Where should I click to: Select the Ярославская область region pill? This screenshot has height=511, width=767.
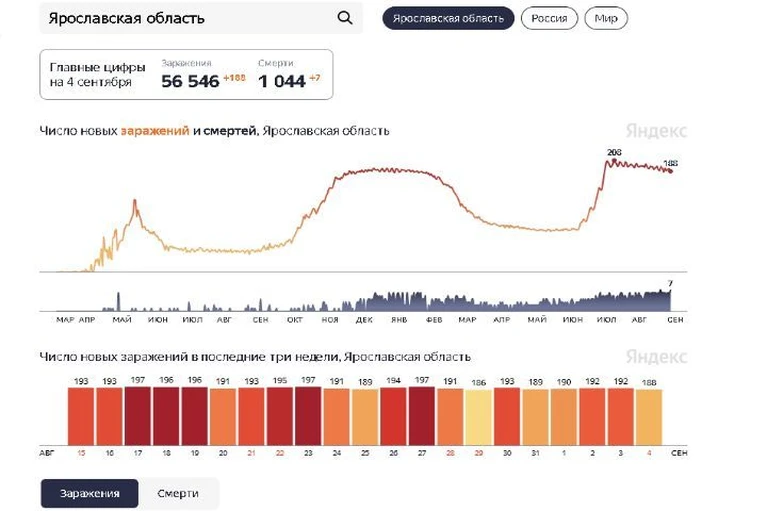(x=448, y=19)
